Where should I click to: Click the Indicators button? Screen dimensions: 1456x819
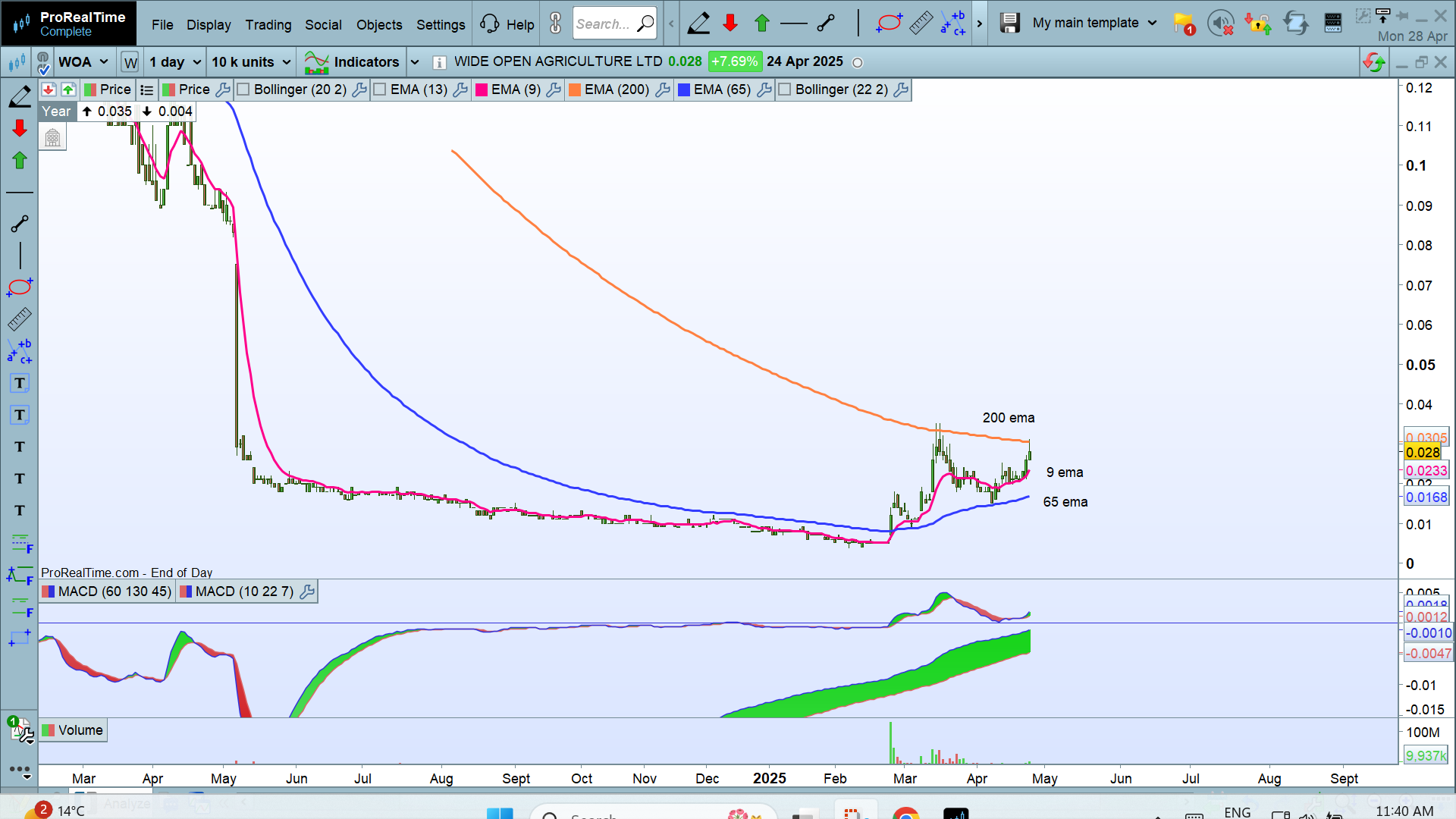coord(351,62)
